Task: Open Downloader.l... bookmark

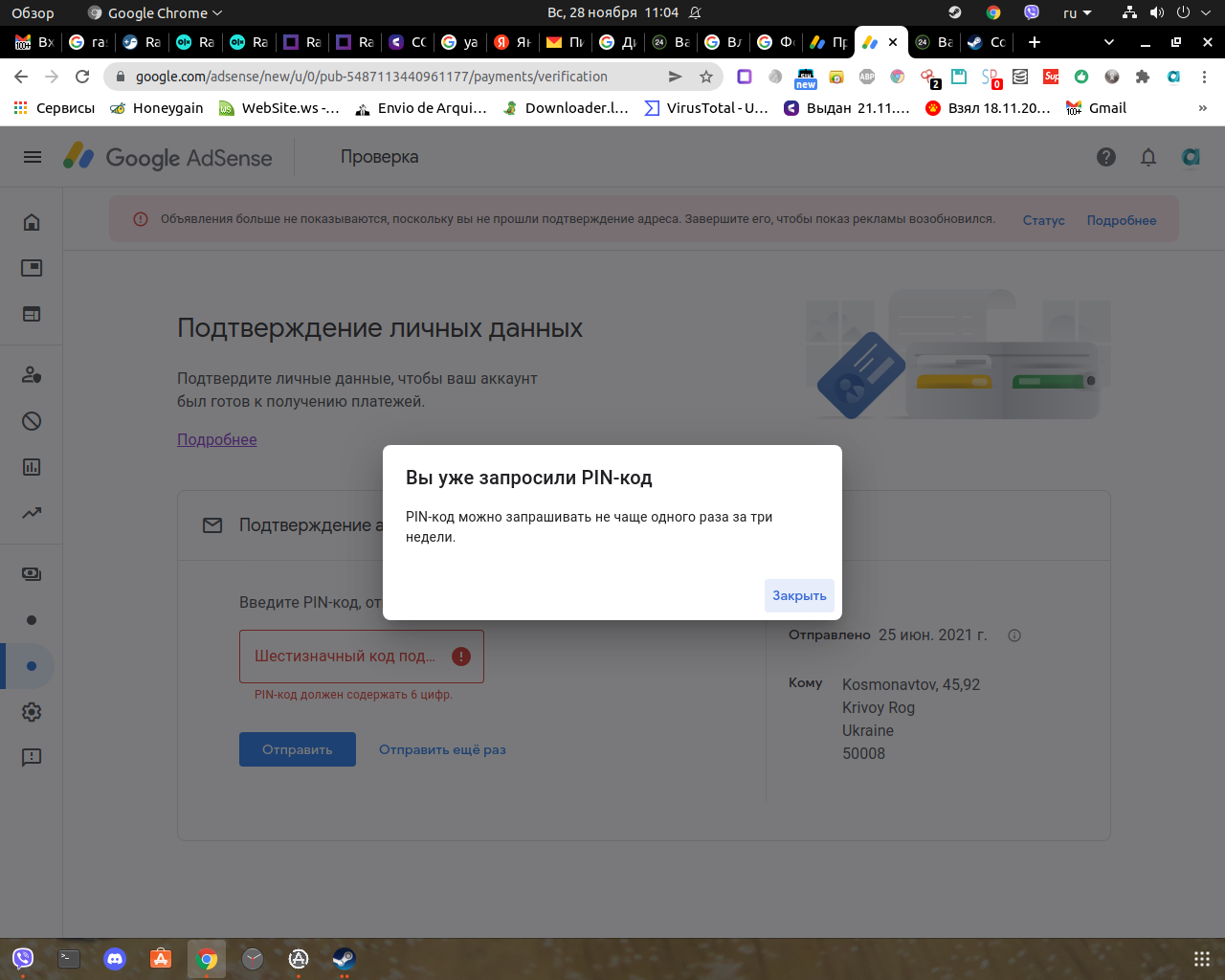Action: pyautogui.click(x=566, y=108)
